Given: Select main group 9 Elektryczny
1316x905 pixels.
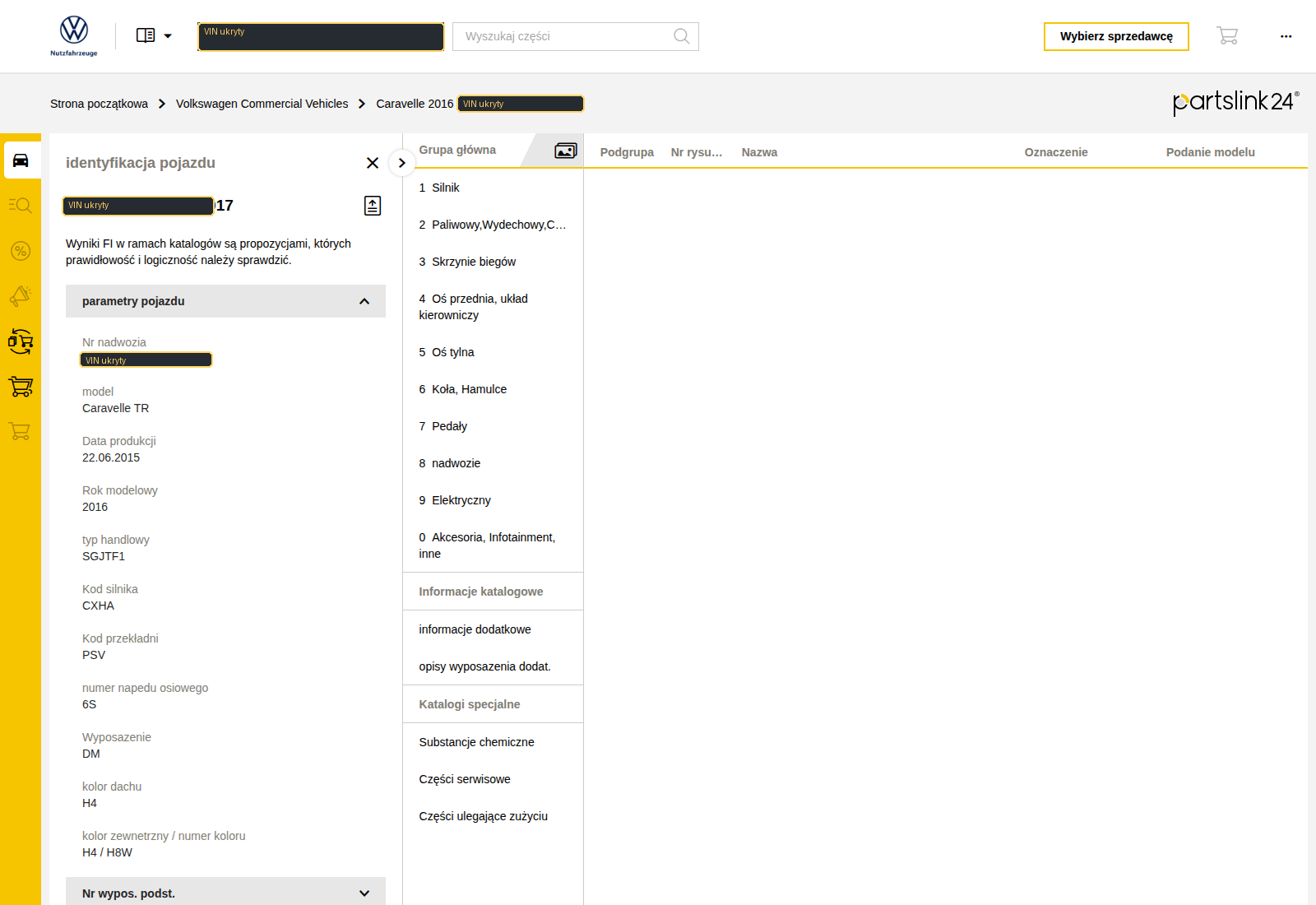Looking at the screenshot, I should pos(493,500).
